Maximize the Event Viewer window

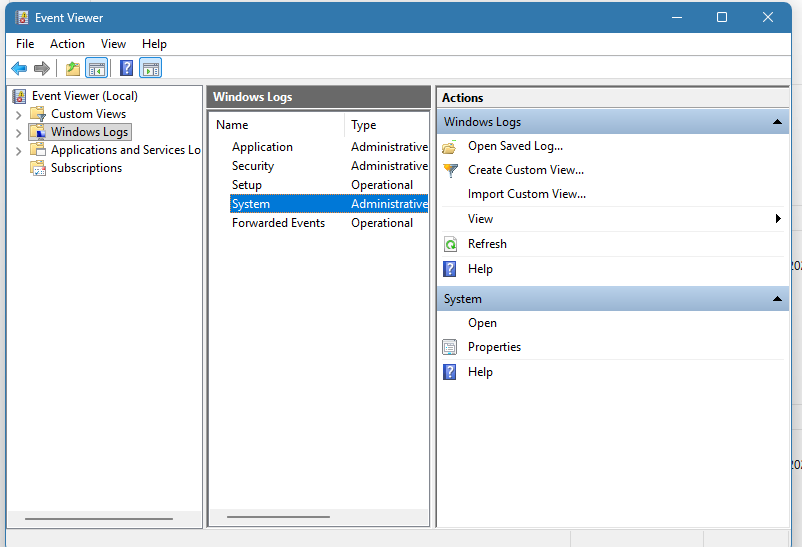pos(722,17)
